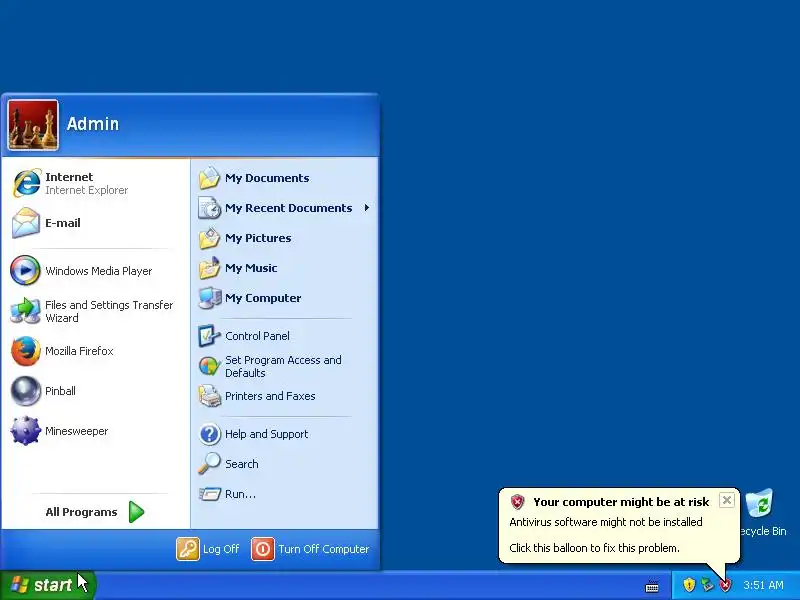Open the My Computer icon

(x=210, y=298)
